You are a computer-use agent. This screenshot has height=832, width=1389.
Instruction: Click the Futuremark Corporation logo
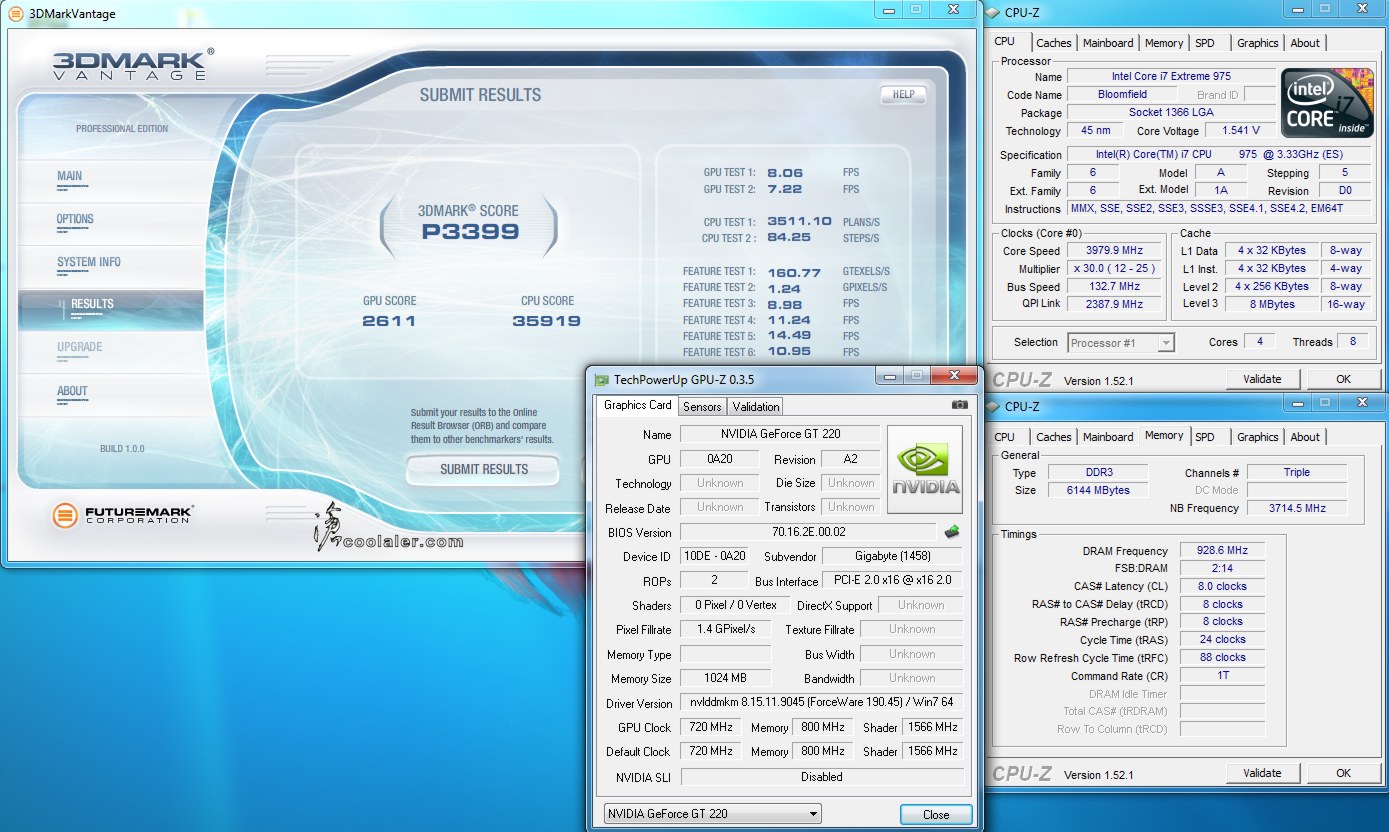click(x=122, y=515)
